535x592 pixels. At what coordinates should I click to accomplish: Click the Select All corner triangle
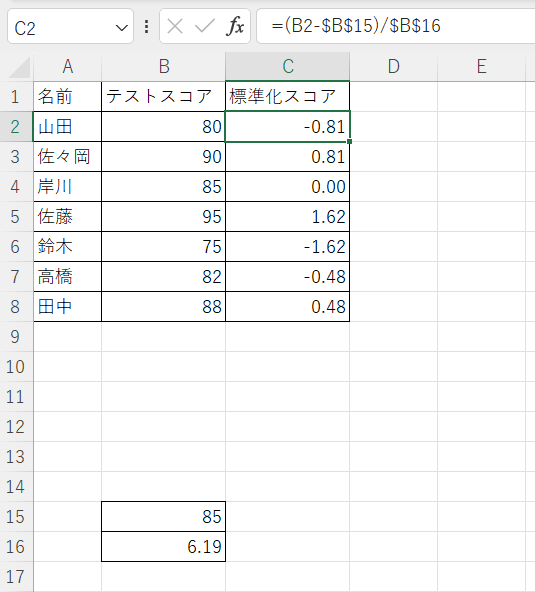pos(19,68)
